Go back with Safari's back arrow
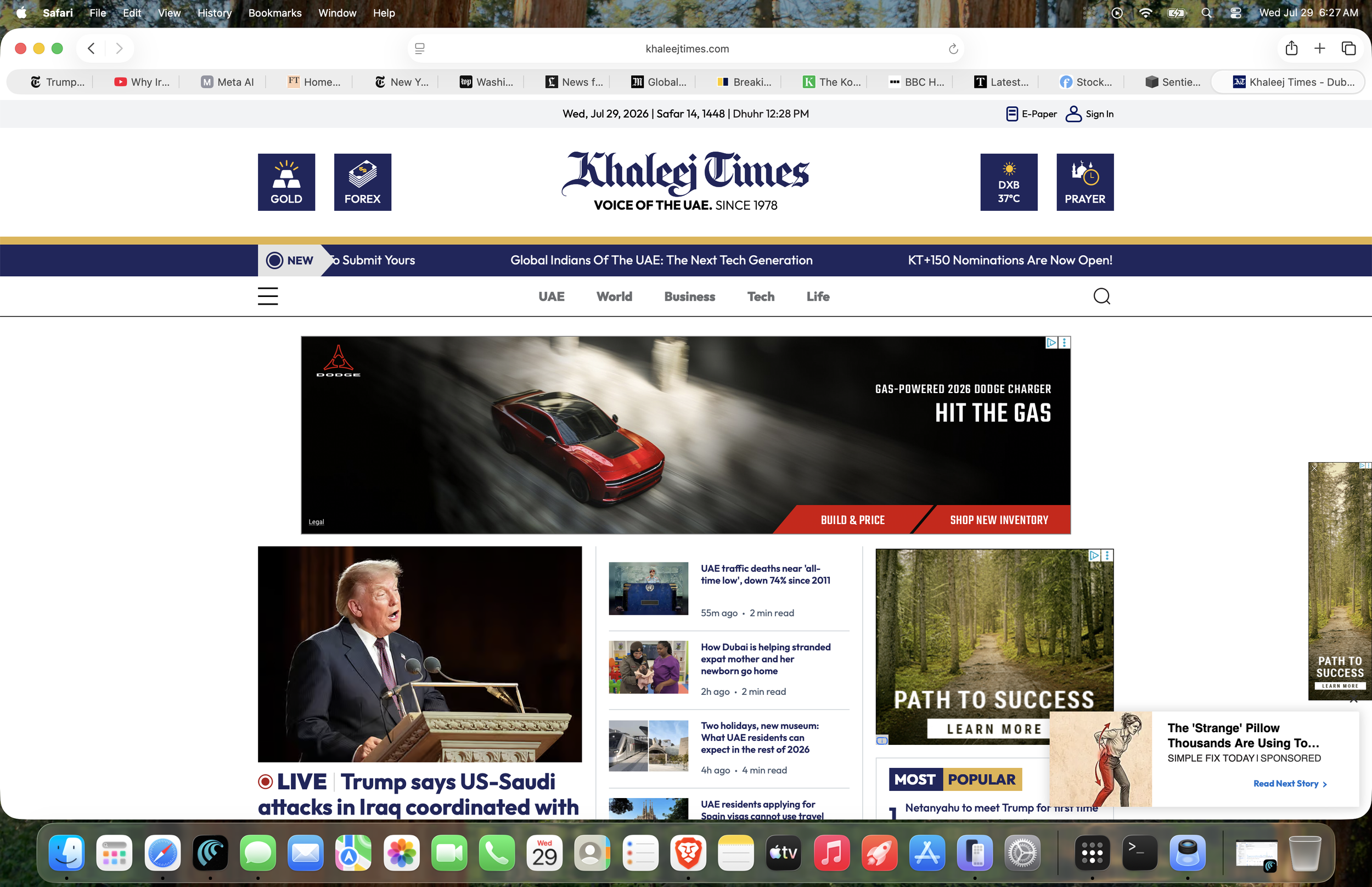1372x887 pixels. tap(91, 48)
